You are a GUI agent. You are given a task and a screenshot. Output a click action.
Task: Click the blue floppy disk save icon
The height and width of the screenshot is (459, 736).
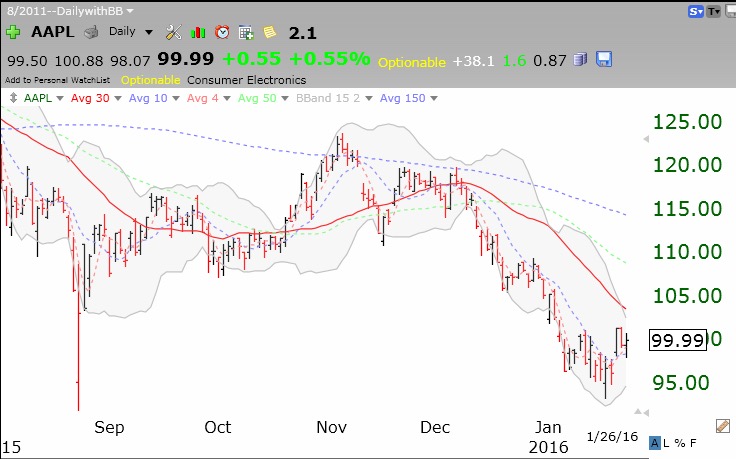(x=604, y=59)
